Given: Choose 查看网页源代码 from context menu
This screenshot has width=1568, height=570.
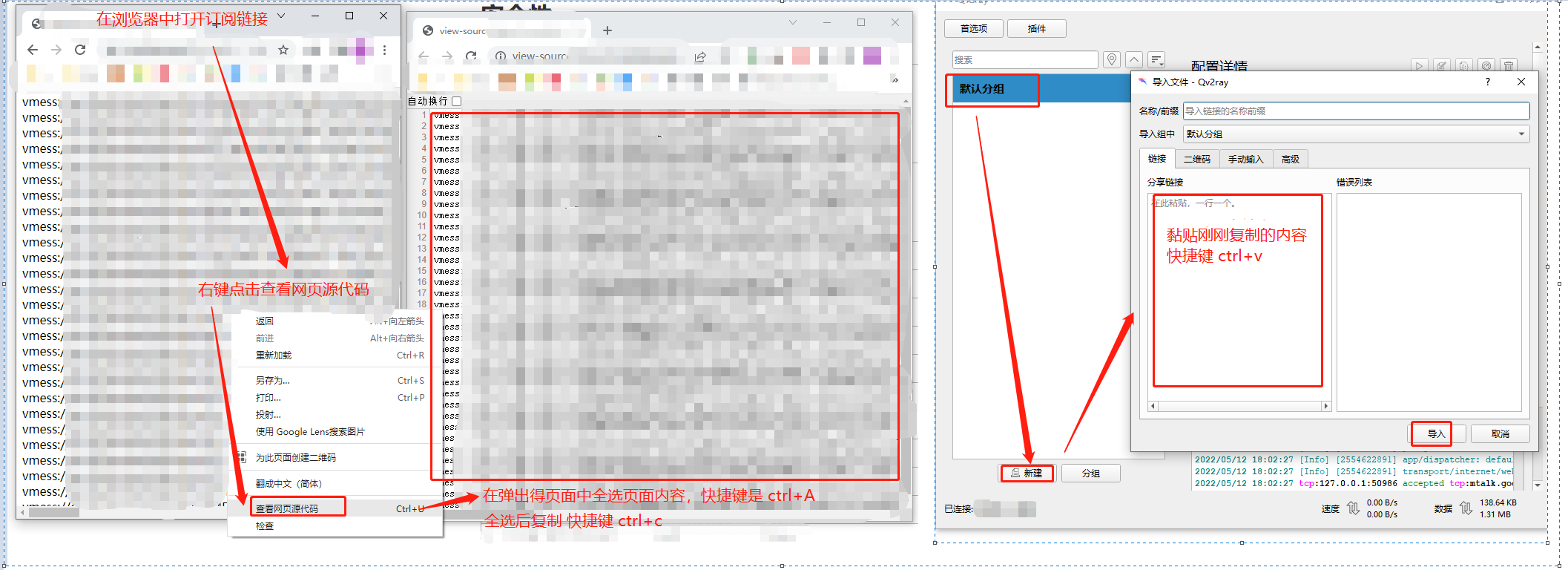Looking at the screenshot, I should tap(287, 508).
